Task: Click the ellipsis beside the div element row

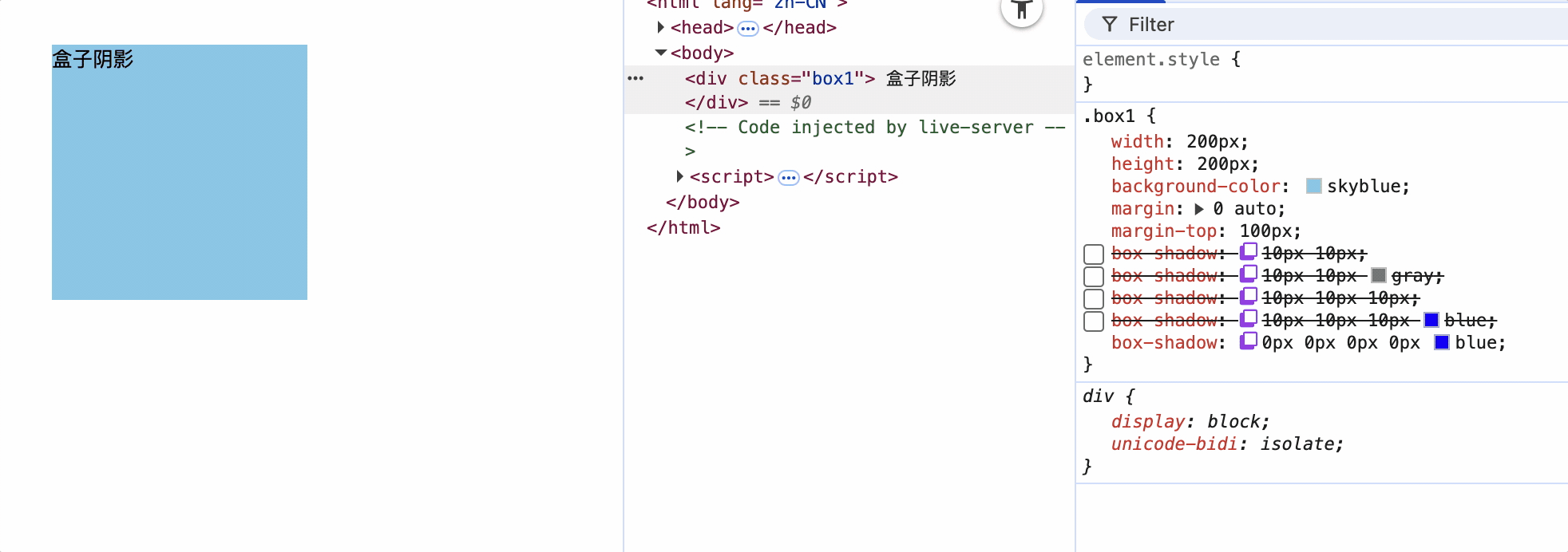Action: point(636,78)
